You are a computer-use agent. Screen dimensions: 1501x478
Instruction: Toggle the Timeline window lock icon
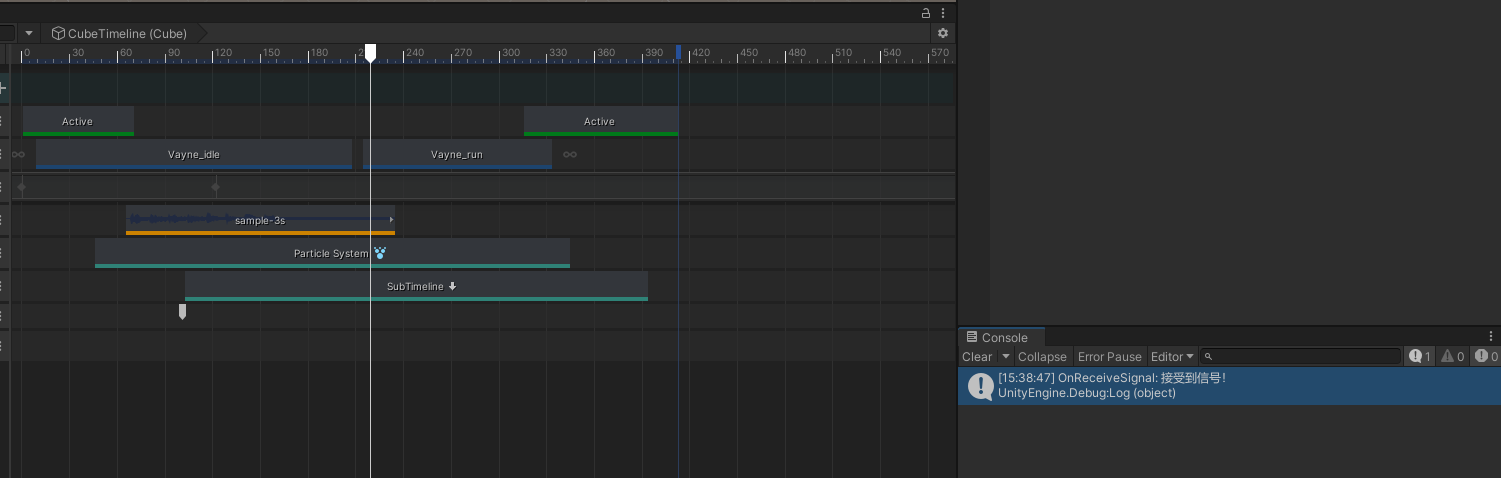[926, 13]
